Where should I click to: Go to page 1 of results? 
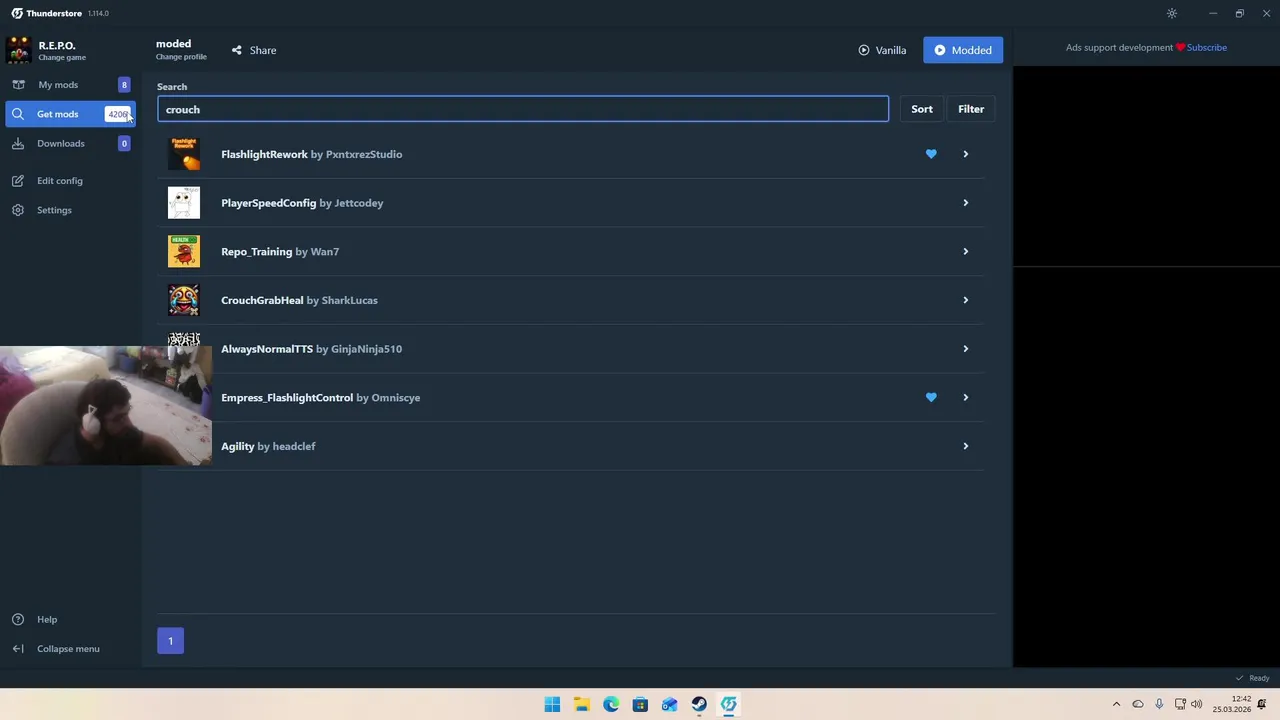(170, 641)
